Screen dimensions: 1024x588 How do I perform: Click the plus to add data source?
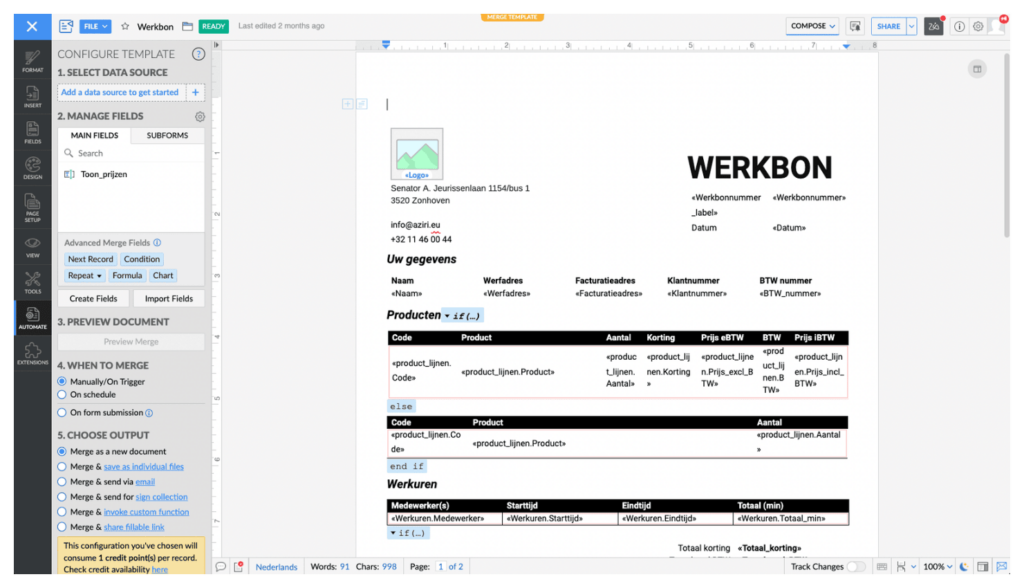click(195, 93)
